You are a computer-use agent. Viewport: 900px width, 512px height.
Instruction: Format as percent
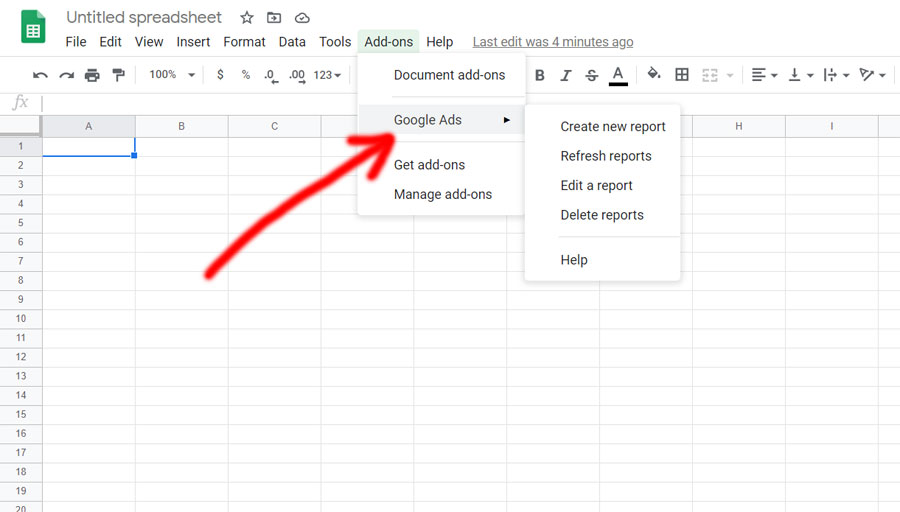246,75
